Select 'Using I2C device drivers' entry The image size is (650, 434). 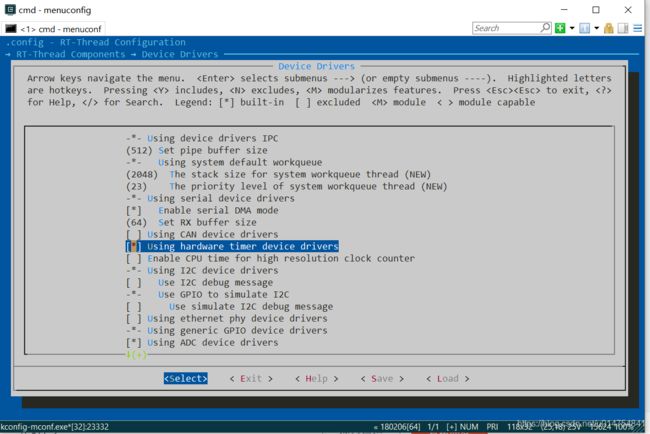[x=202, y=270]
